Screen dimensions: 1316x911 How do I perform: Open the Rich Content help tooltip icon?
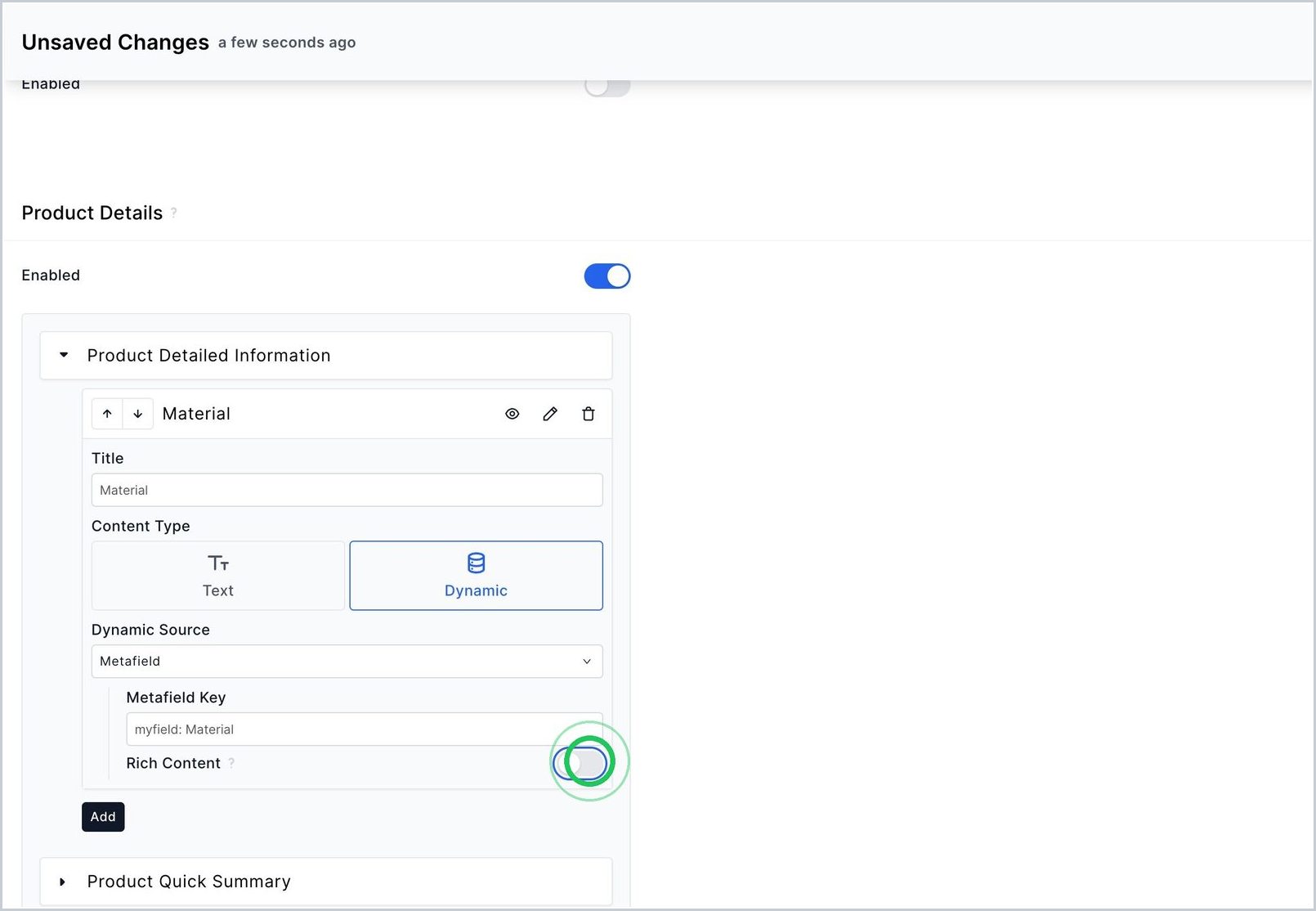[231, 763]
